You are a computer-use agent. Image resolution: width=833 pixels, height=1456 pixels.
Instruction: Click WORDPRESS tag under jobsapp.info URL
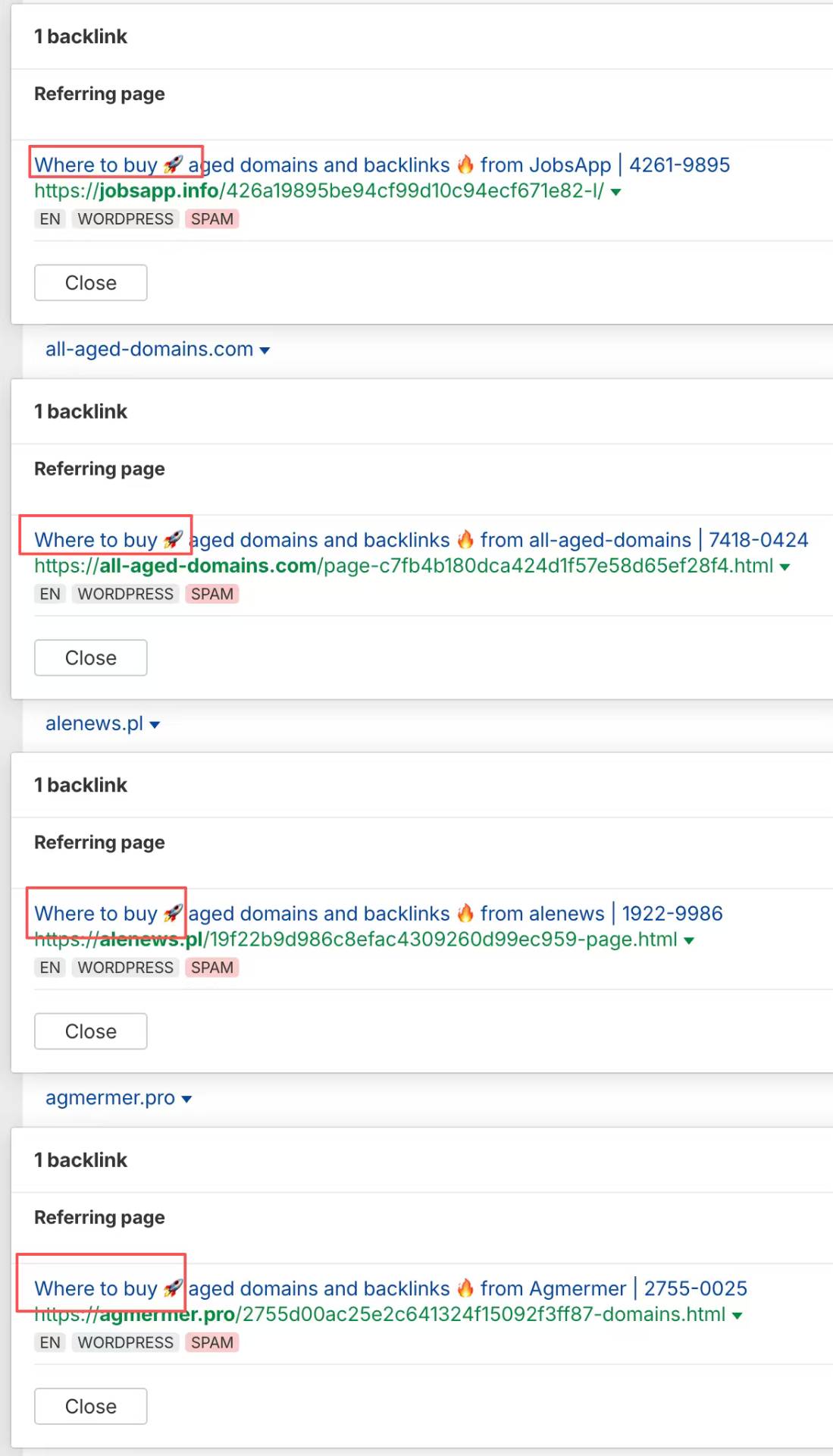[126, 219]
